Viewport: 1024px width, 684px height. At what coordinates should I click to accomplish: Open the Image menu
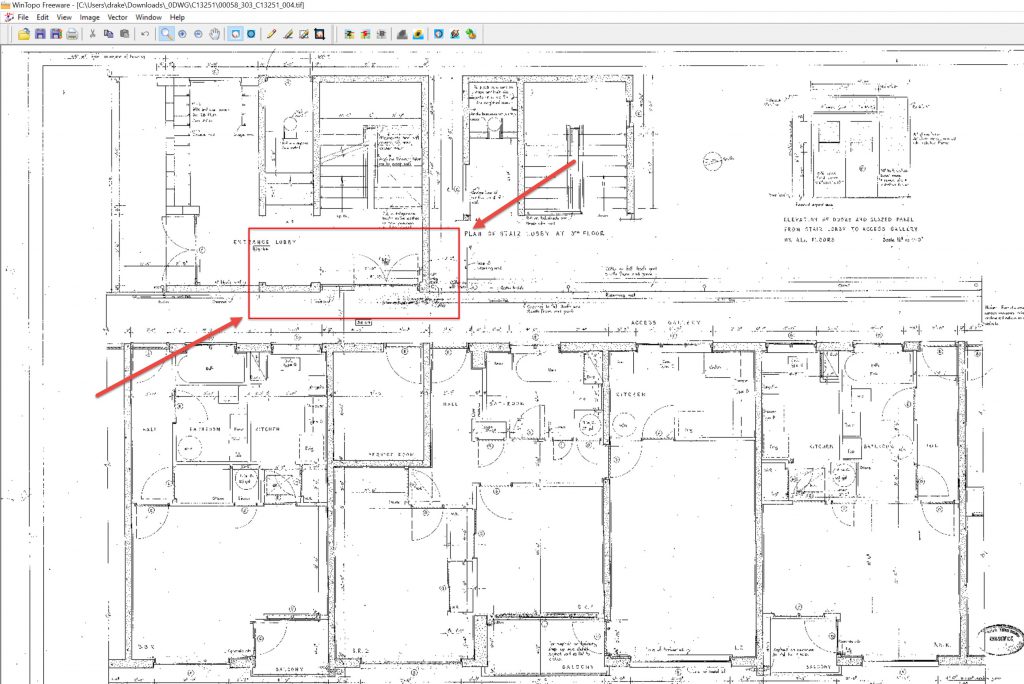tap(89, 18)
